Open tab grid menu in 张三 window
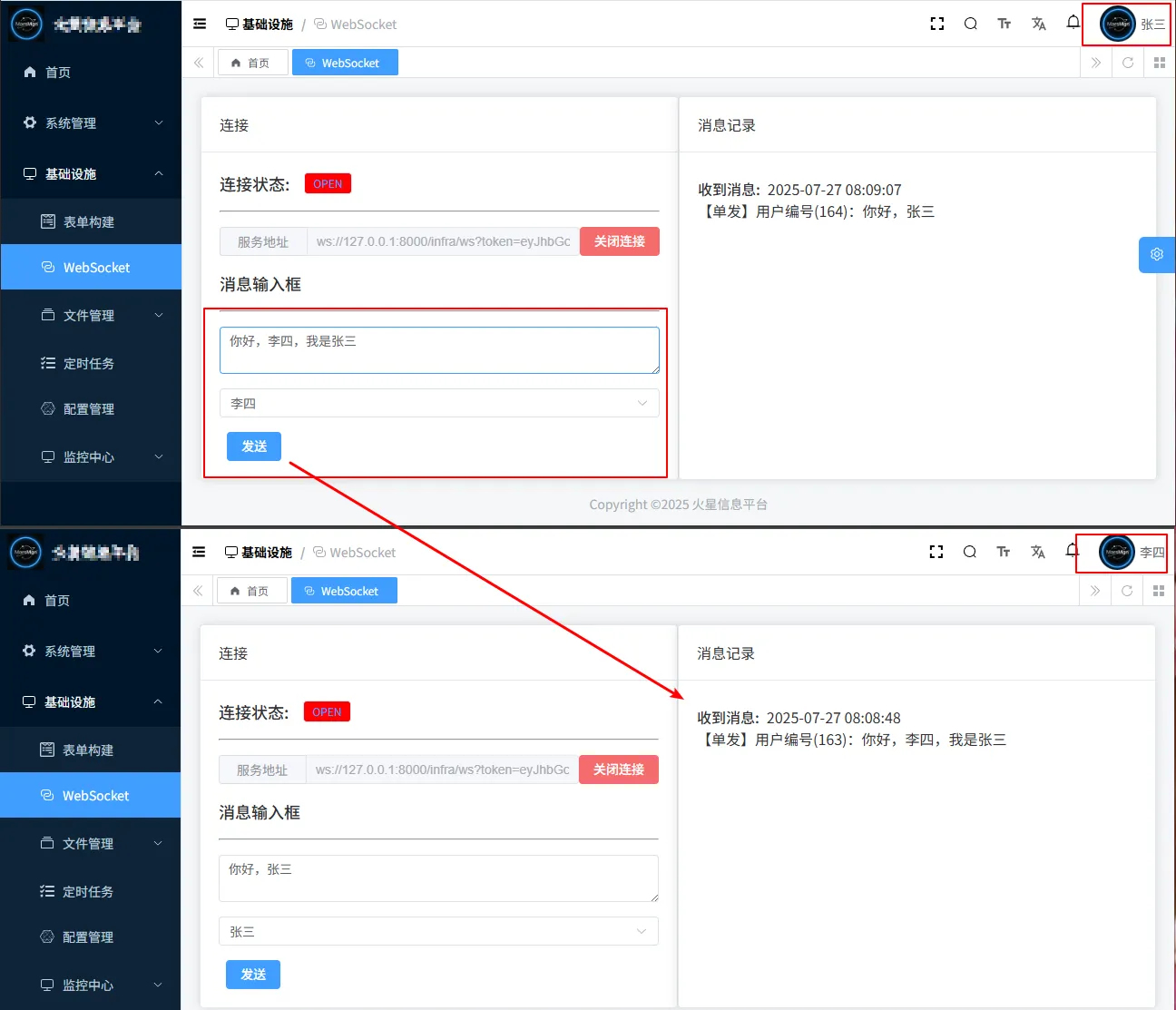 (1160, 63)
